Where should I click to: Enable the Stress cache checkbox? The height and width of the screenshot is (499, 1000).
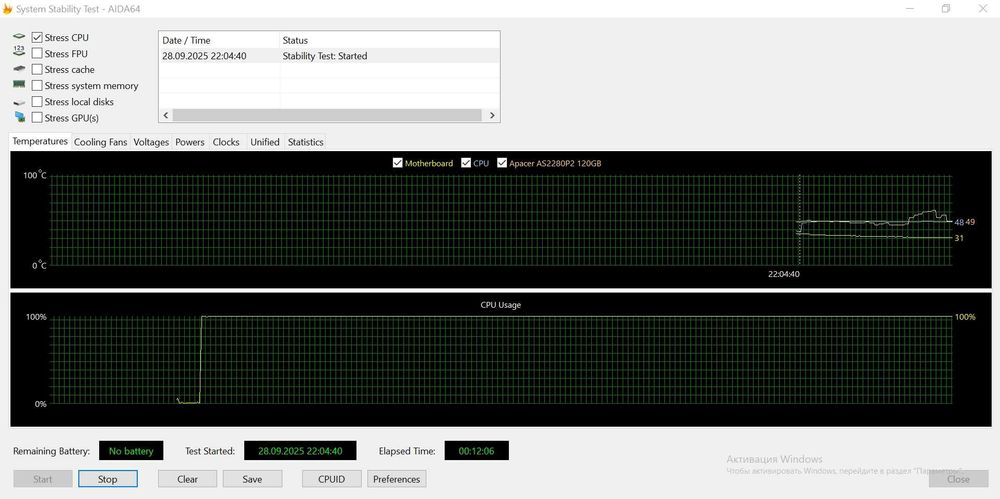pos(37,70)
